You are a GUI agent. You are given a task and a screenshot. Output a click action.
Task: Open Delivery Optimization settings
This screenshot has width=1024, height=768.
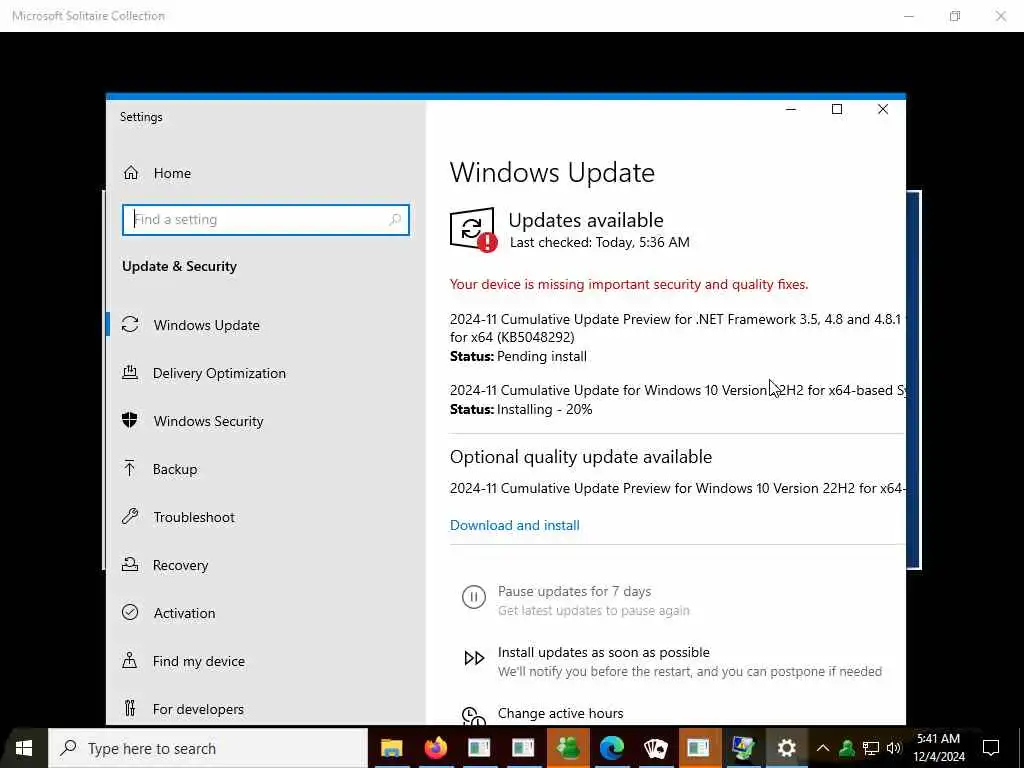[219, 373]
